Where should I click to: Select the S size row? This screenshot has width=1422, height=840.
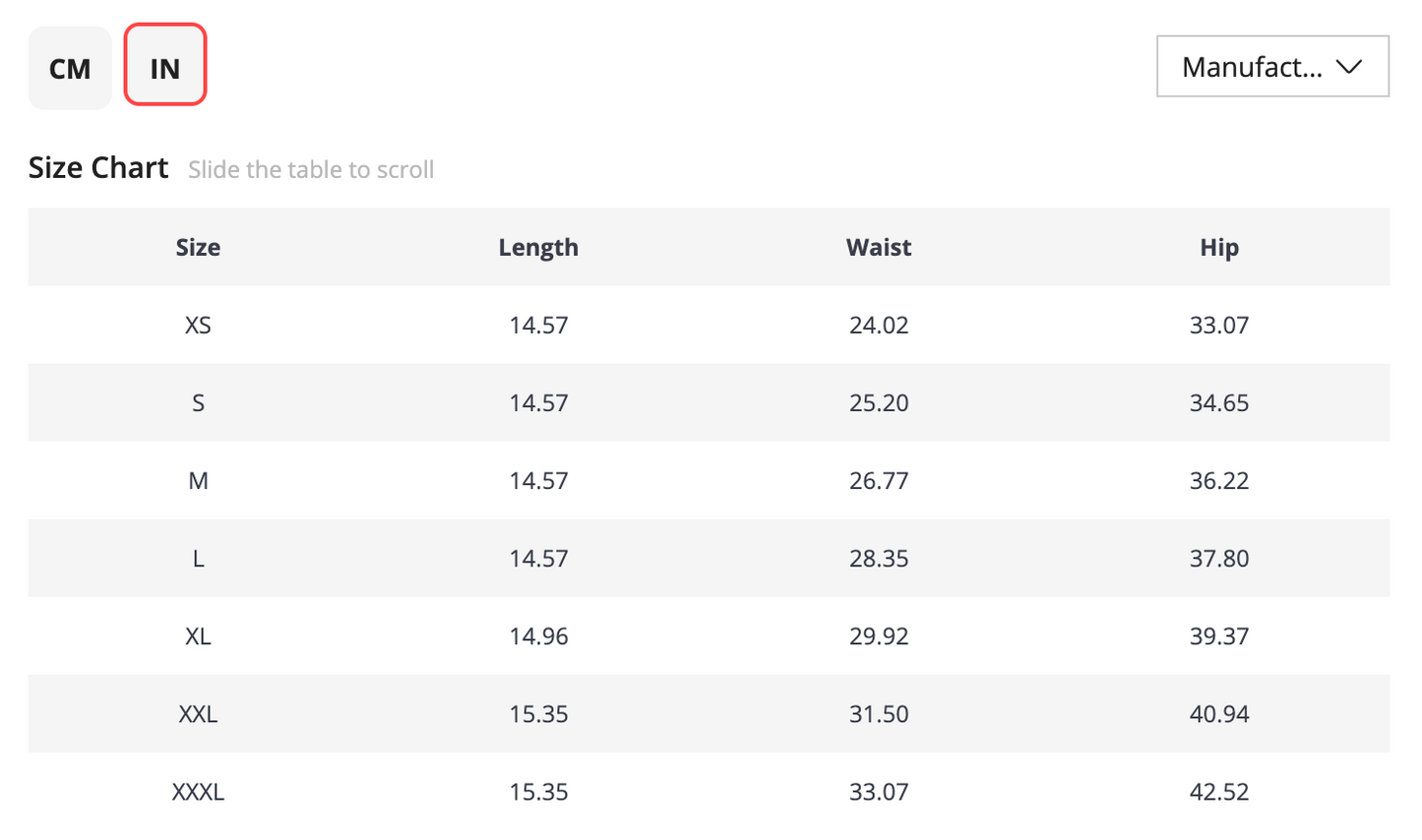(709, 402)
